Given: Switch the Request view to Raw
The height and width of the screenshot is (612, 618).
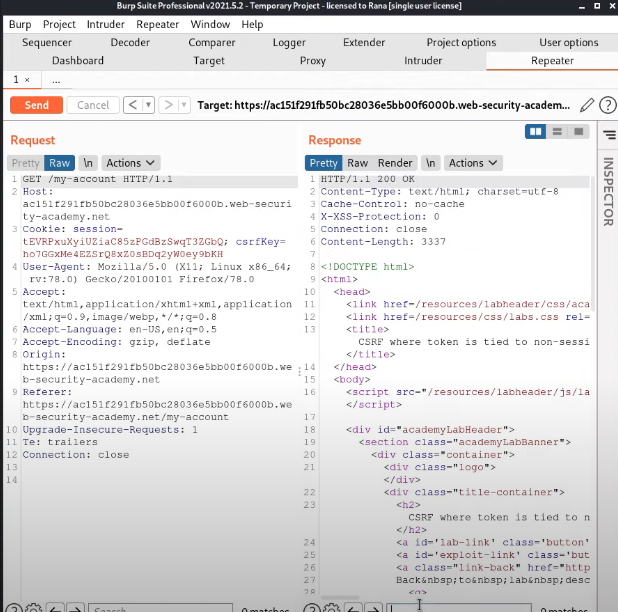Looking at the screenshot, I should pos(60,163).
